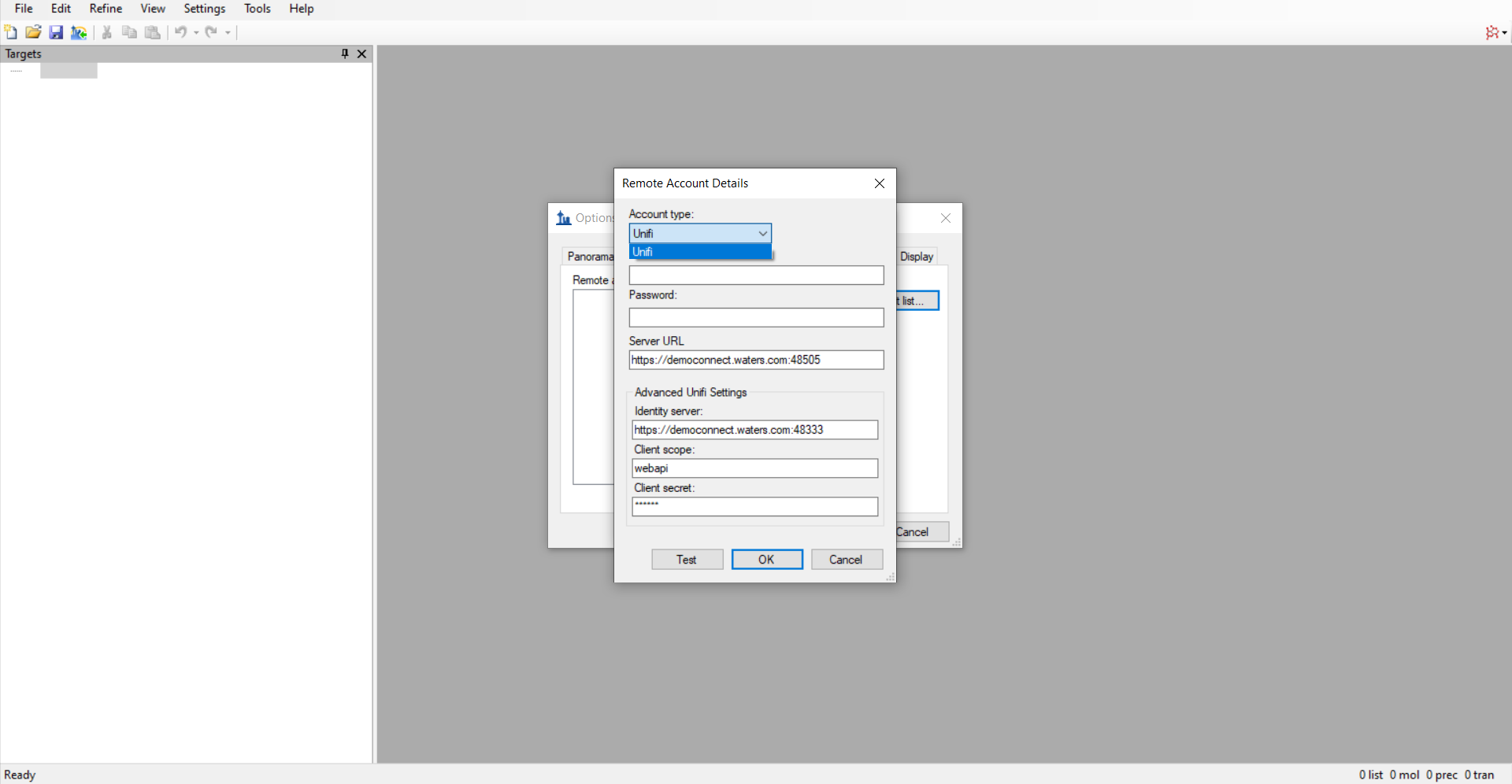Viewport: 1512px width, 784px height.
Task: Save the document using the floppy disk icon
Action: pyautogui.click(x=56, y=32)
